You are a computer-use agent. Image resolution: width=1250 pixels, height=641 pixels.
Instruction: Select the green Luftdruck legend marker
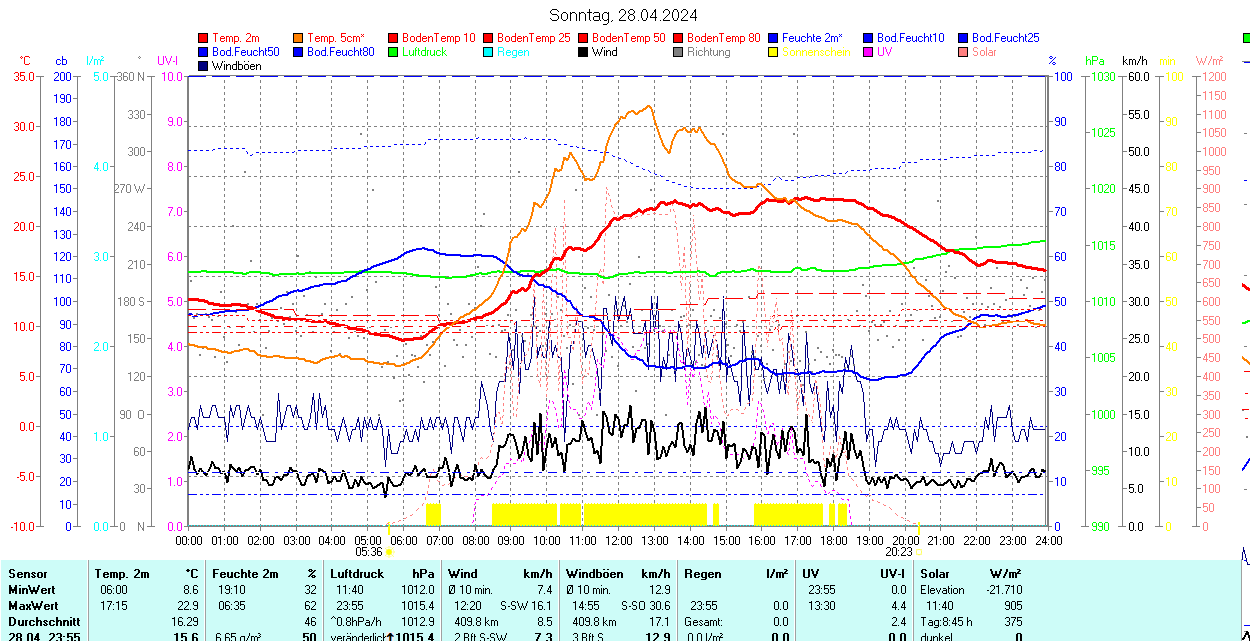tap(394, 52)
